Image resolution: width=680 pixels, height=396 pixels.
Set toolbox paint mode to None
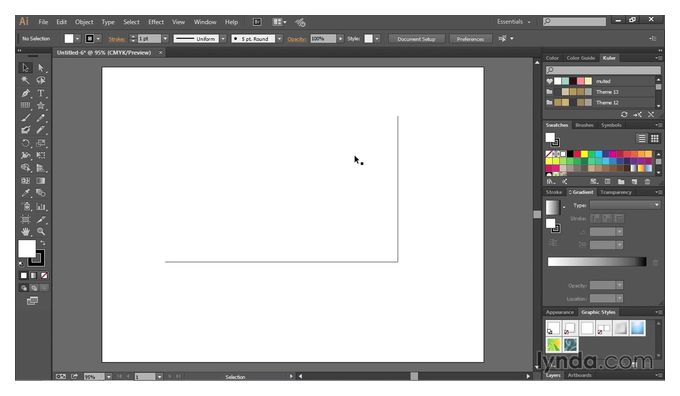pyautogui.click(x=44, y=275)
